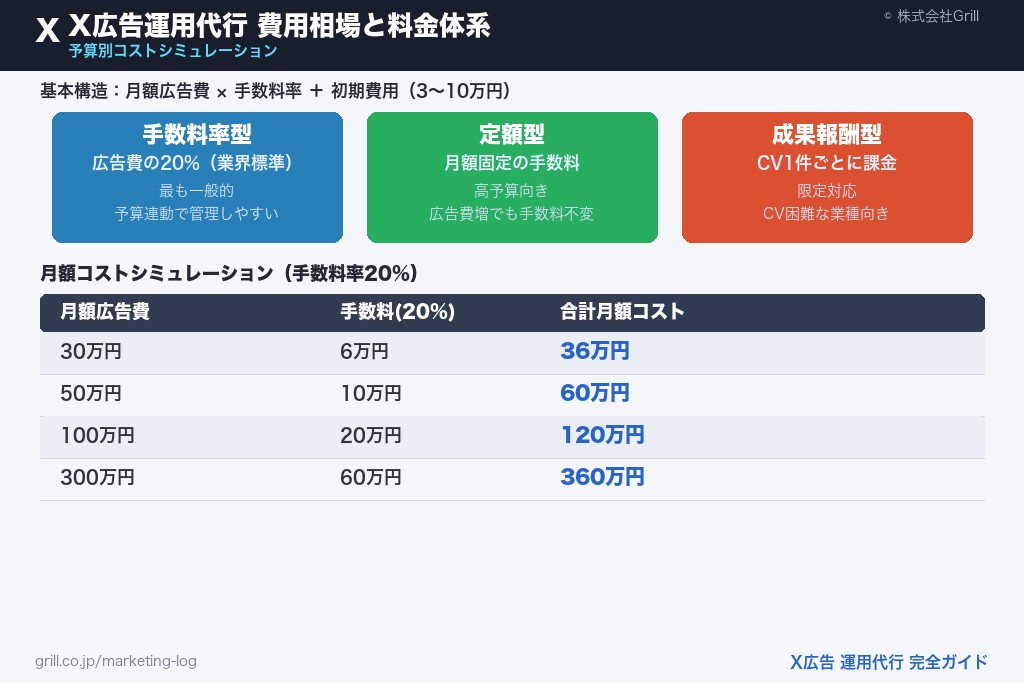Click the 月額固定の手数料 label
Screen dimensions: 1024x683
pos(512,163)
